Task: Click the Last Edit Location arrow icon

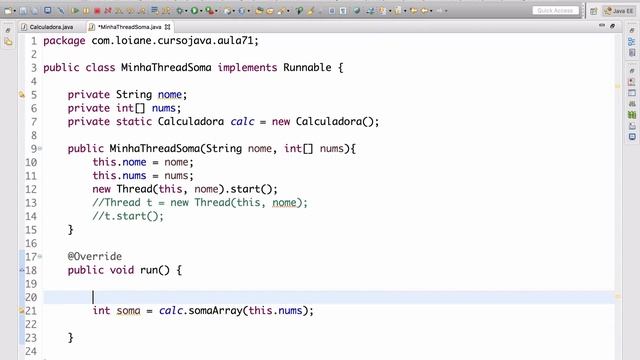Action: point(413,11)
